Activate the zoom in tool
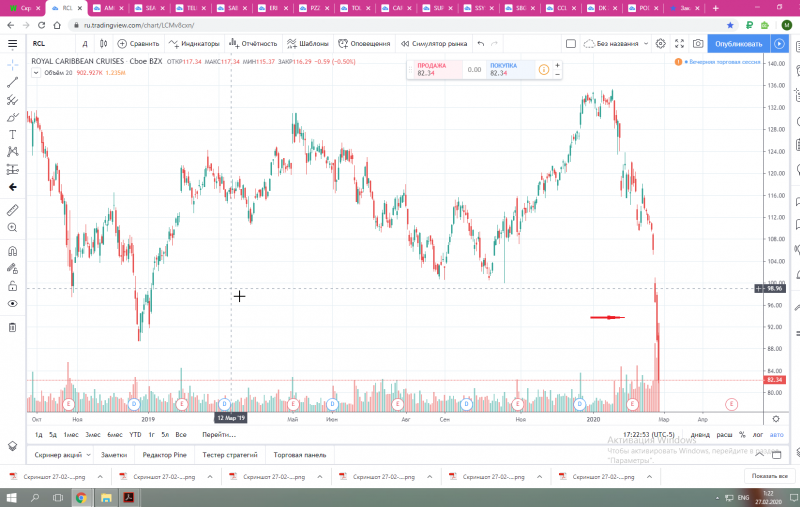Image resolution: width=800 pixels, height=507 pixels. pos(12,227)
